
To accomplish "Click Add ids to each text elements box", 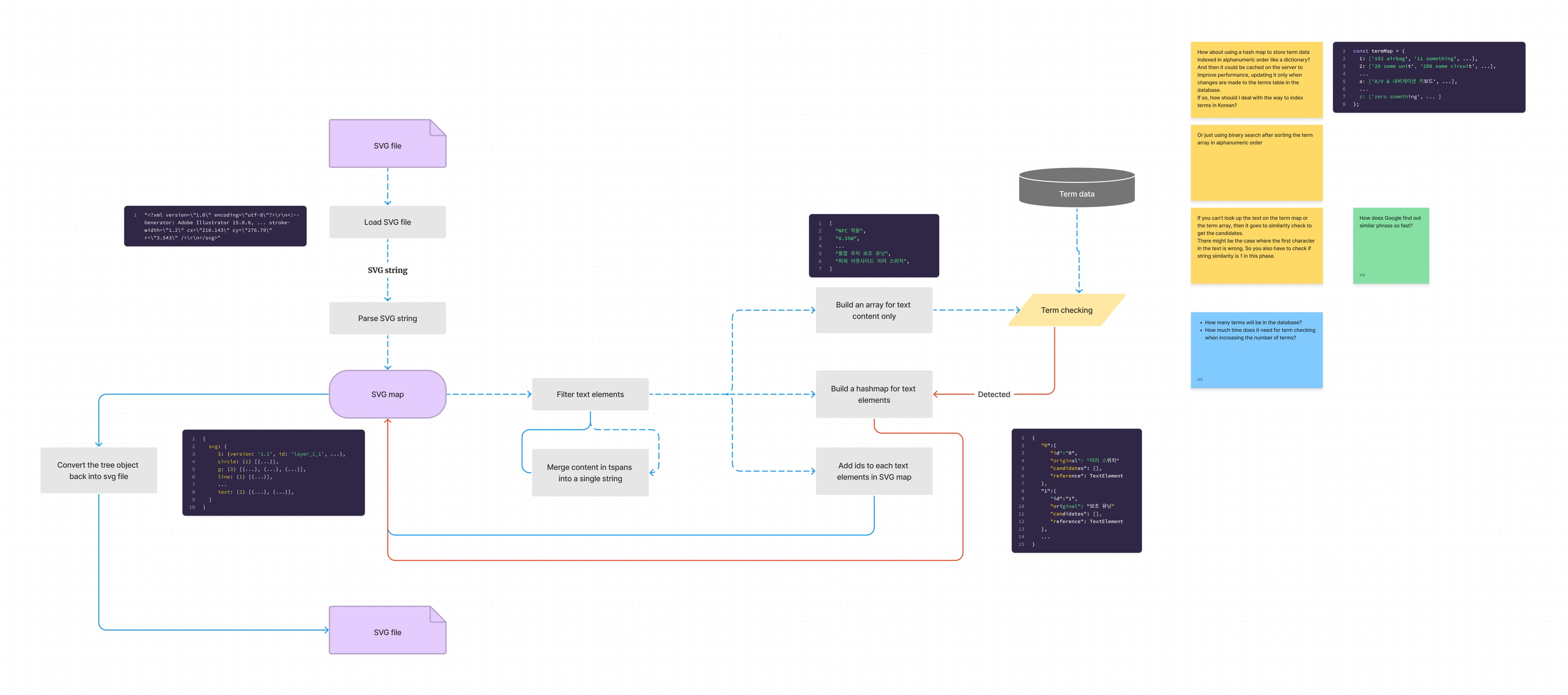I will 873,471.
